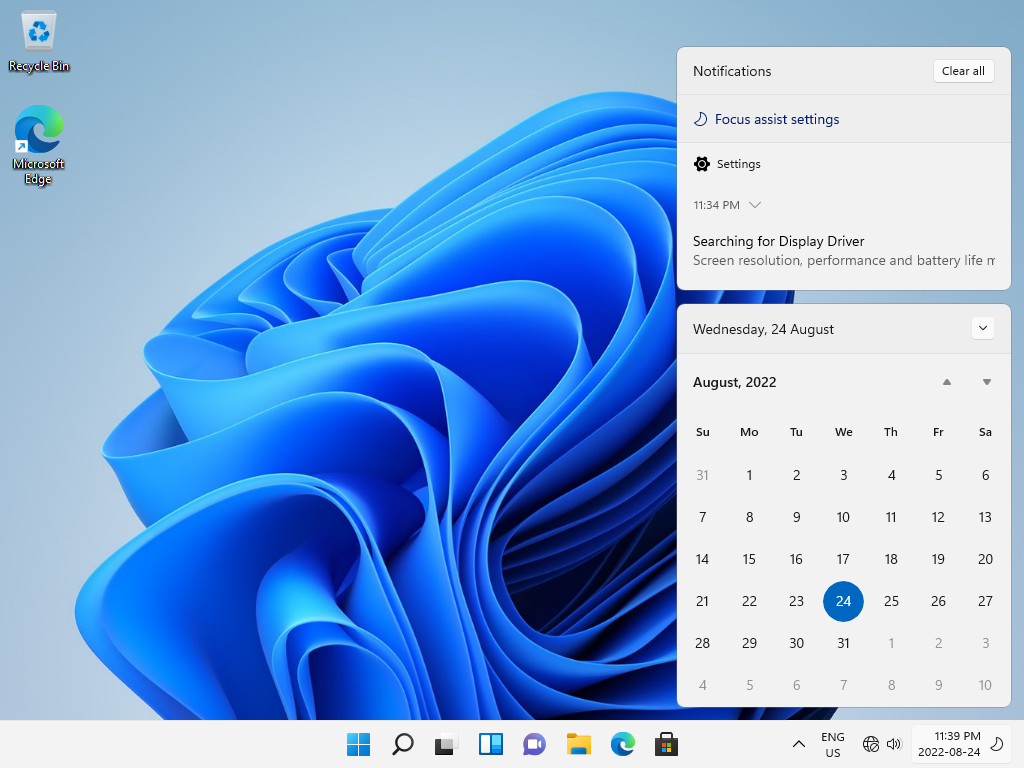Open the Widgets panel icon
Screen dimensions: 1024x768
[x=490, y=744]
